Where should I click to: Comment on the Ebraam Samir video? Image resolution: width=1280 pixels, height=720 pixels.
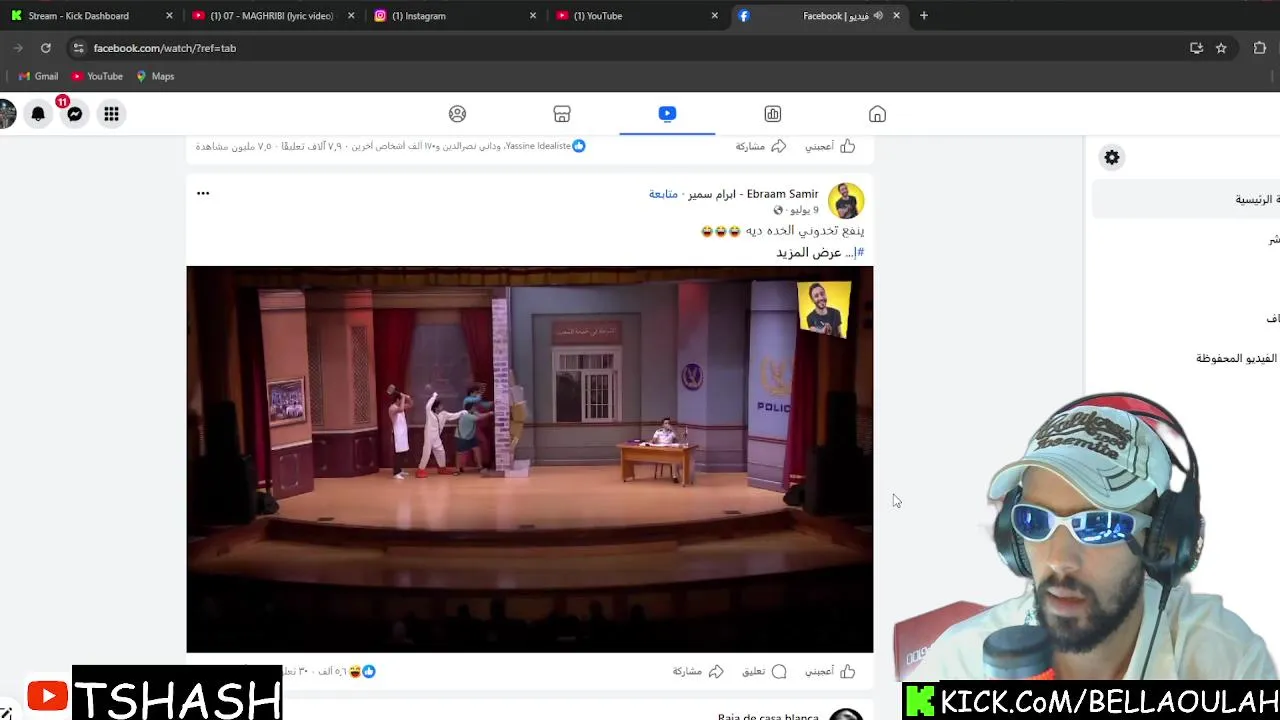click(x=765, y=671)
